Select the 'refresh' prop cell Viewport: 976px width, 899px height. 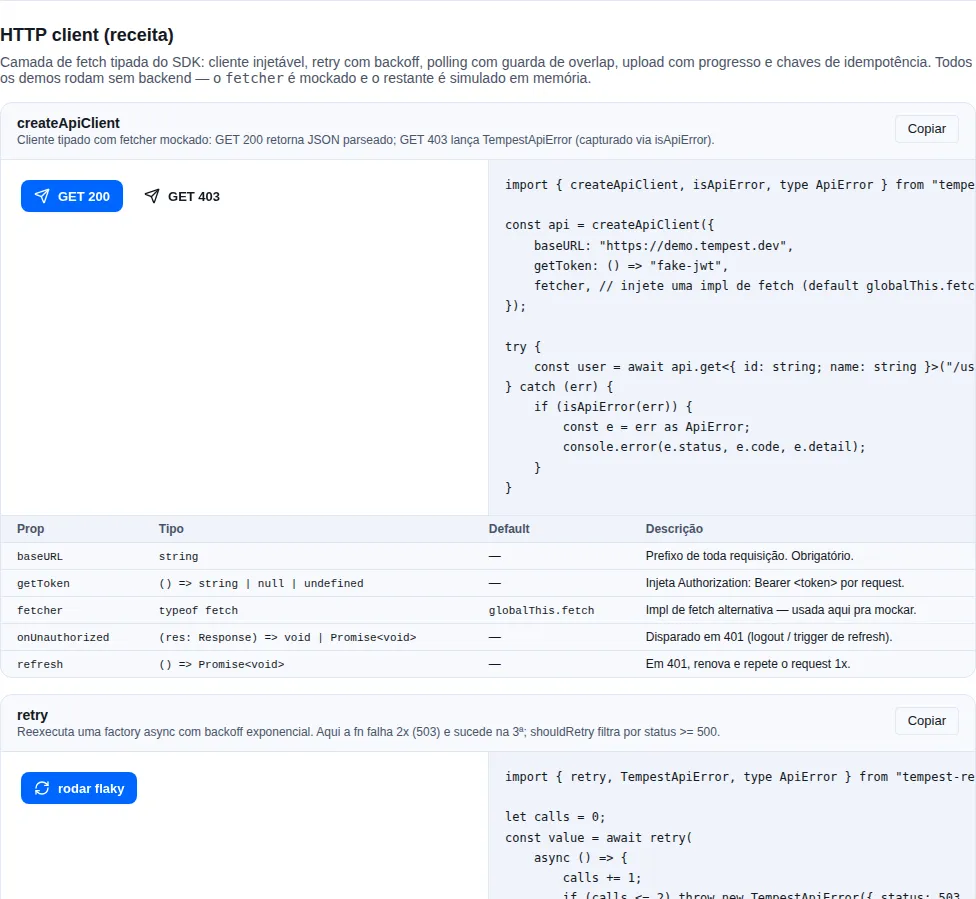click(x=40, y=664)
